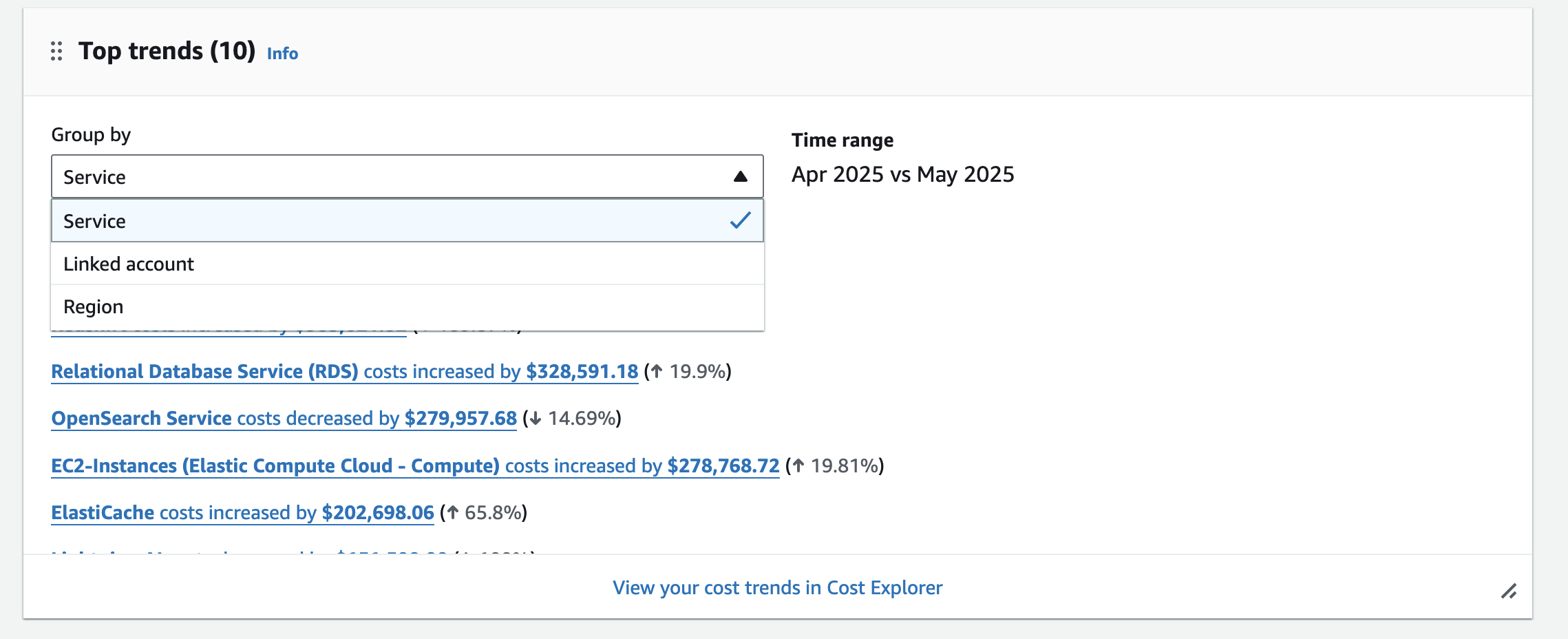This screenshot has height=639, width=1568.
Task: Click the 19.81% EC2 percentage change
Action: point(835,465)
